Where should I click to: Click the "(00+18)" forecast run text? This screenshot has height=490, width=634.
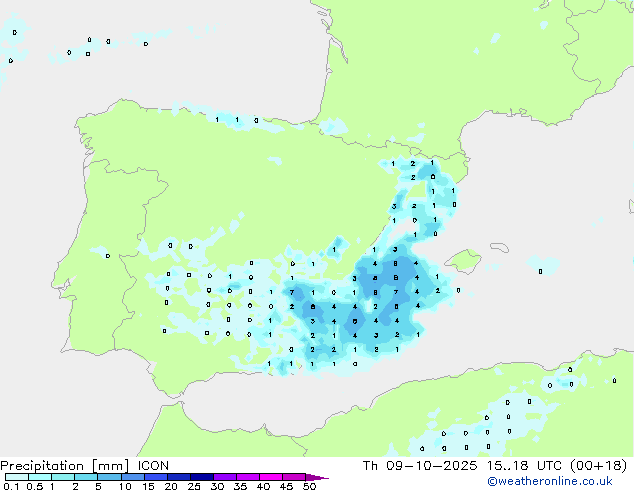click(x=598, y=466)
